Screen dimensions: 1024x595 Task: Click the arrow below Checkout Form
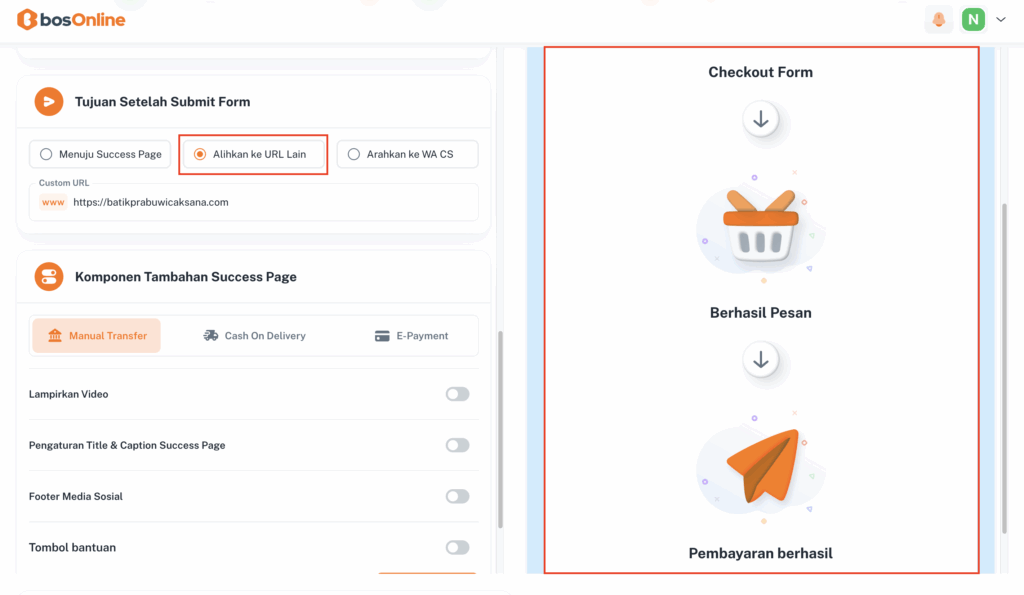coord(761,120)
